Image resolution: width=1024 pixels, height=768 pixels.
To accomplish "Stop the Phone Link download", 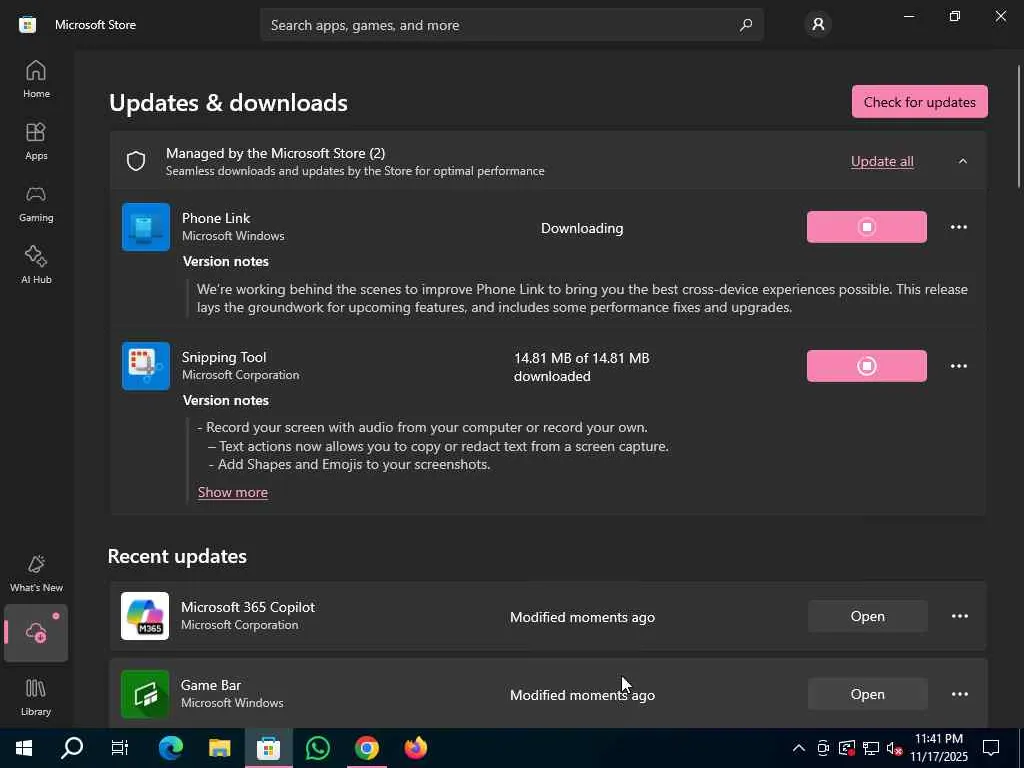I will 867,227.
